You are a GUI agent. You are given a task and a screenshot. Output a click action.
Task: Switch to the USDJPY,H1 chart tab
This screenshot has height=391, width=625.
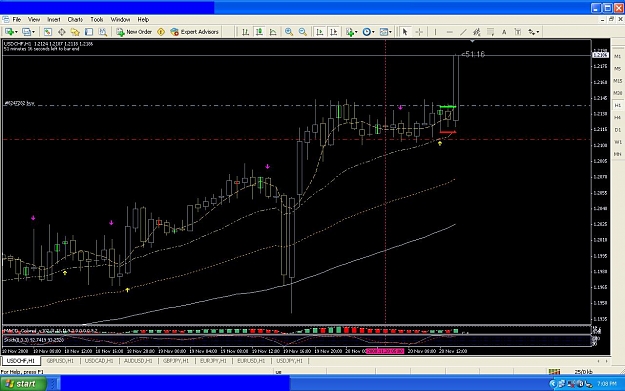[x=289, y=361]
